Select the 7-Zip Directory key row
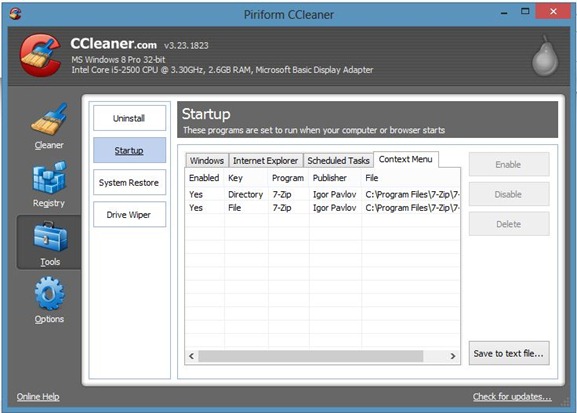The width and height of the screenshot is (577, 413). pyautogui.click(x=322, y=194)
